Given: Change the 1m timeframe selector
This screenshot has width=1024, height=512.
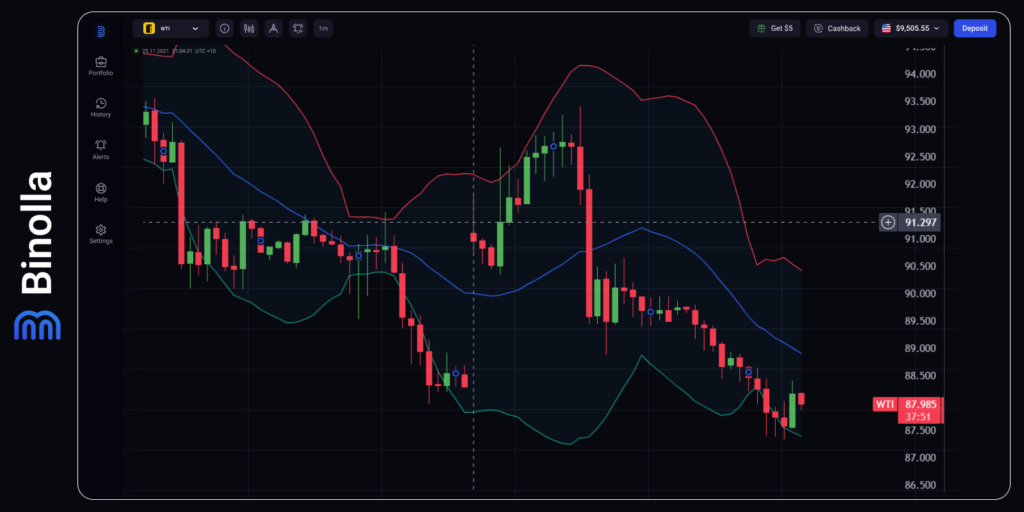Looking at the screenshot, I should [x=323, y=29].
